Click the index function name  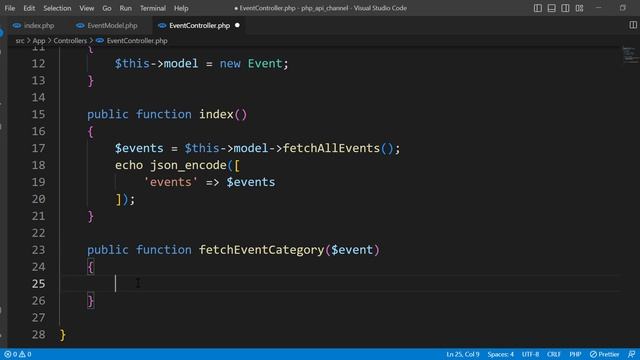tap(216, 114)
